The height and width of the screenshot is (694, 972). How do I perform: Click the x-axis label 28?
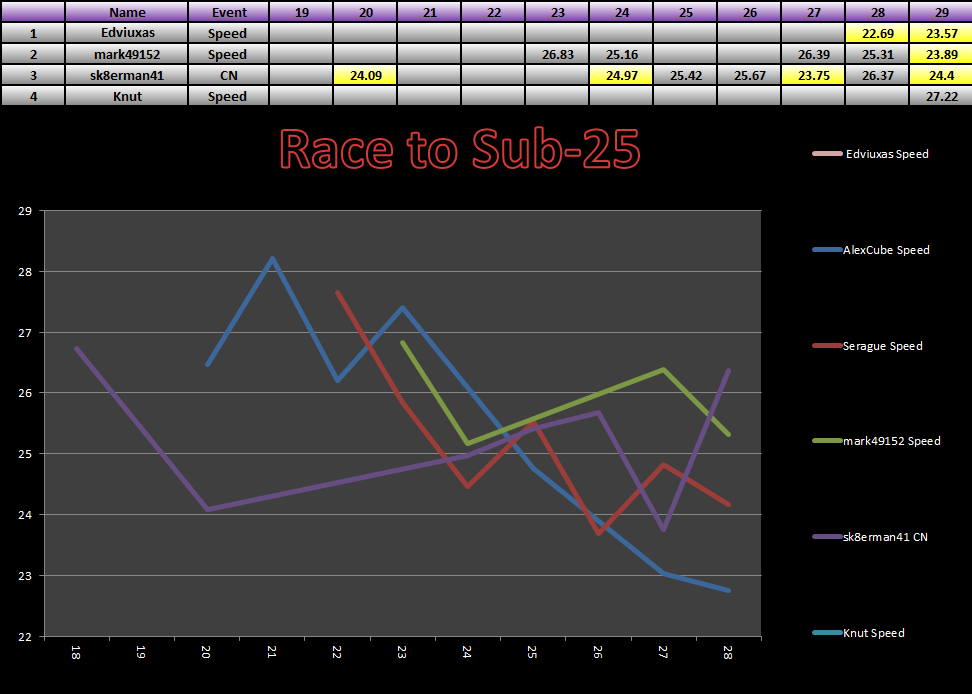click(728, 652)
